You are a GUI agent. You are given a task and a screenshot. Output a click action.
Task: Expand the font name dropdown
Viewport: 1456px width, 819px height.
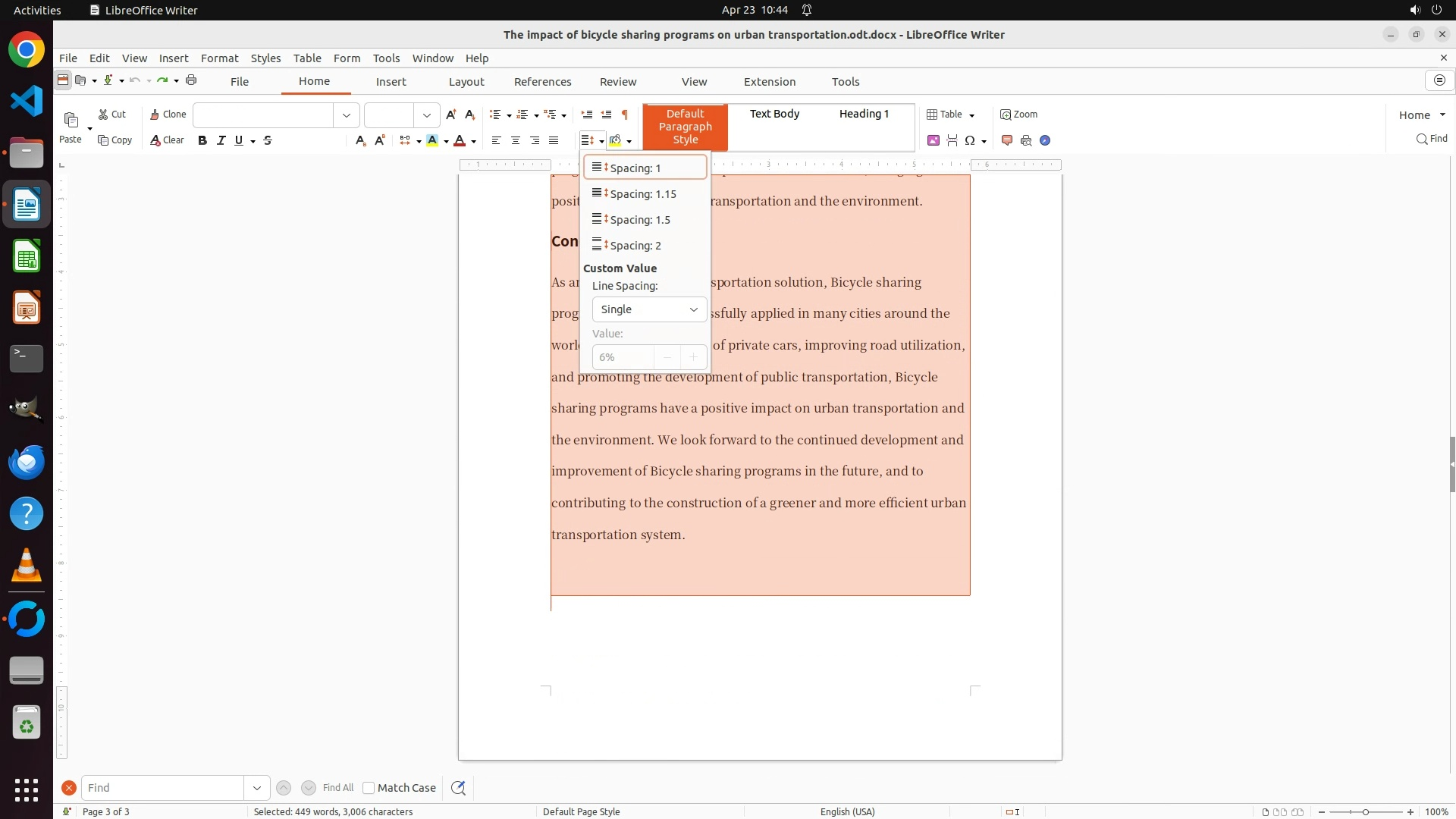pos(347,115)
